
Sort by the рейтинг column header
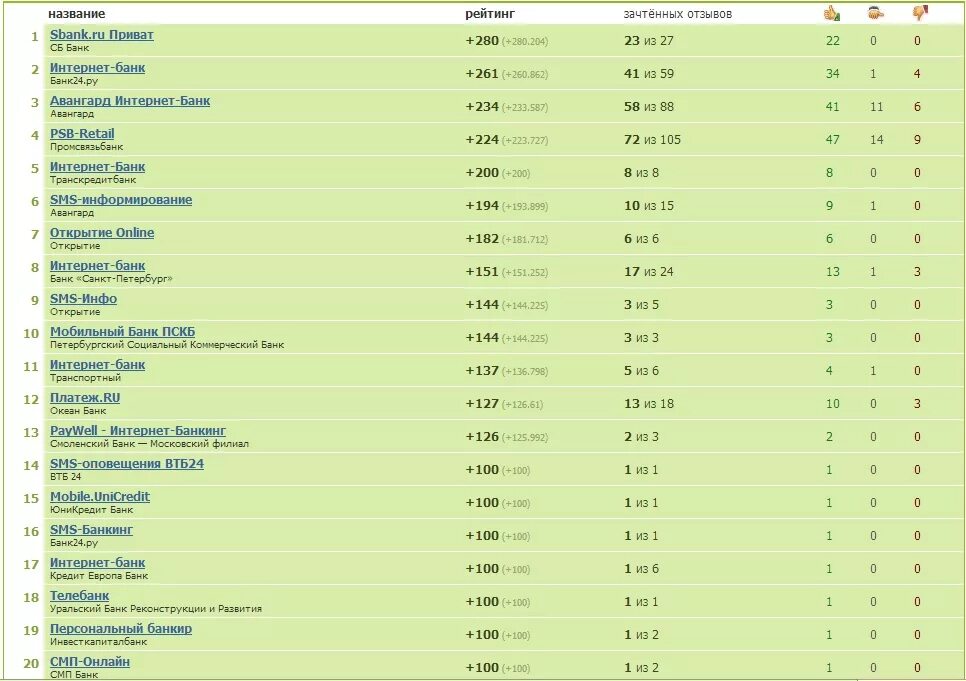[490, 14]
